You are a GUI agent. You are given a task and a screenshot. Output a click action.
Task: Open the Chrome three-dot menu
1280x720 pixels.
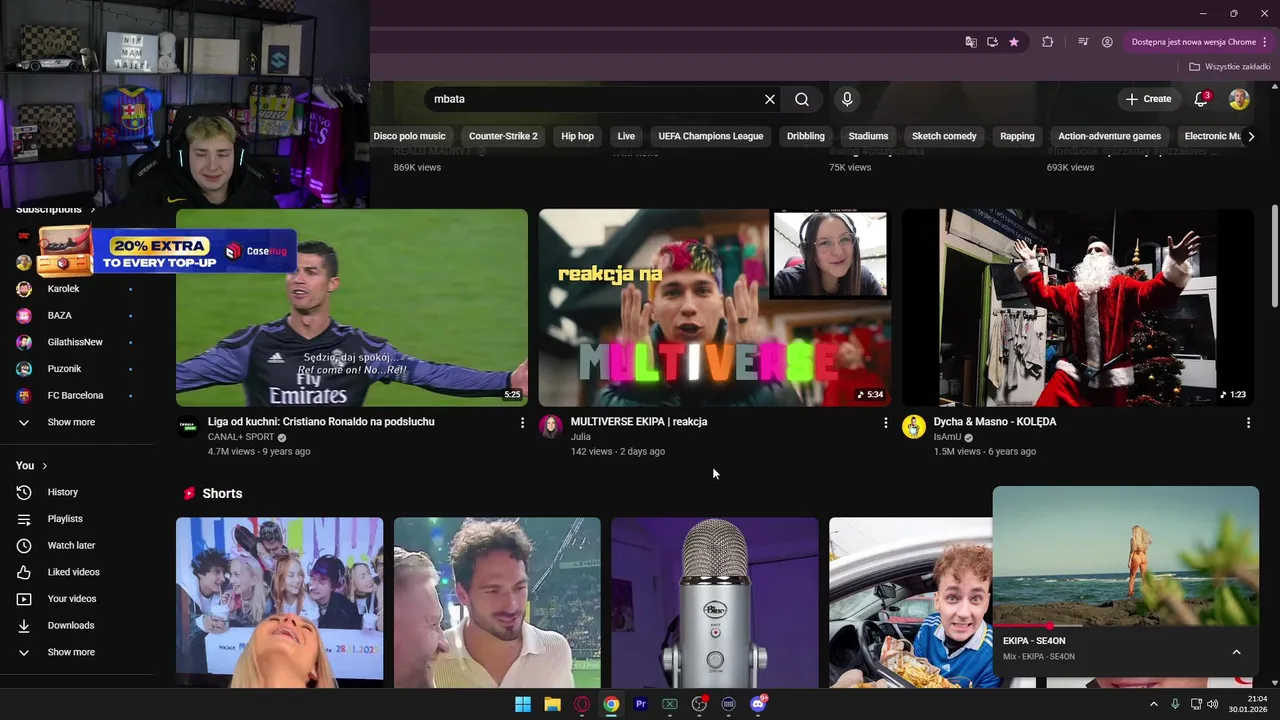[x=1264, y=42]
